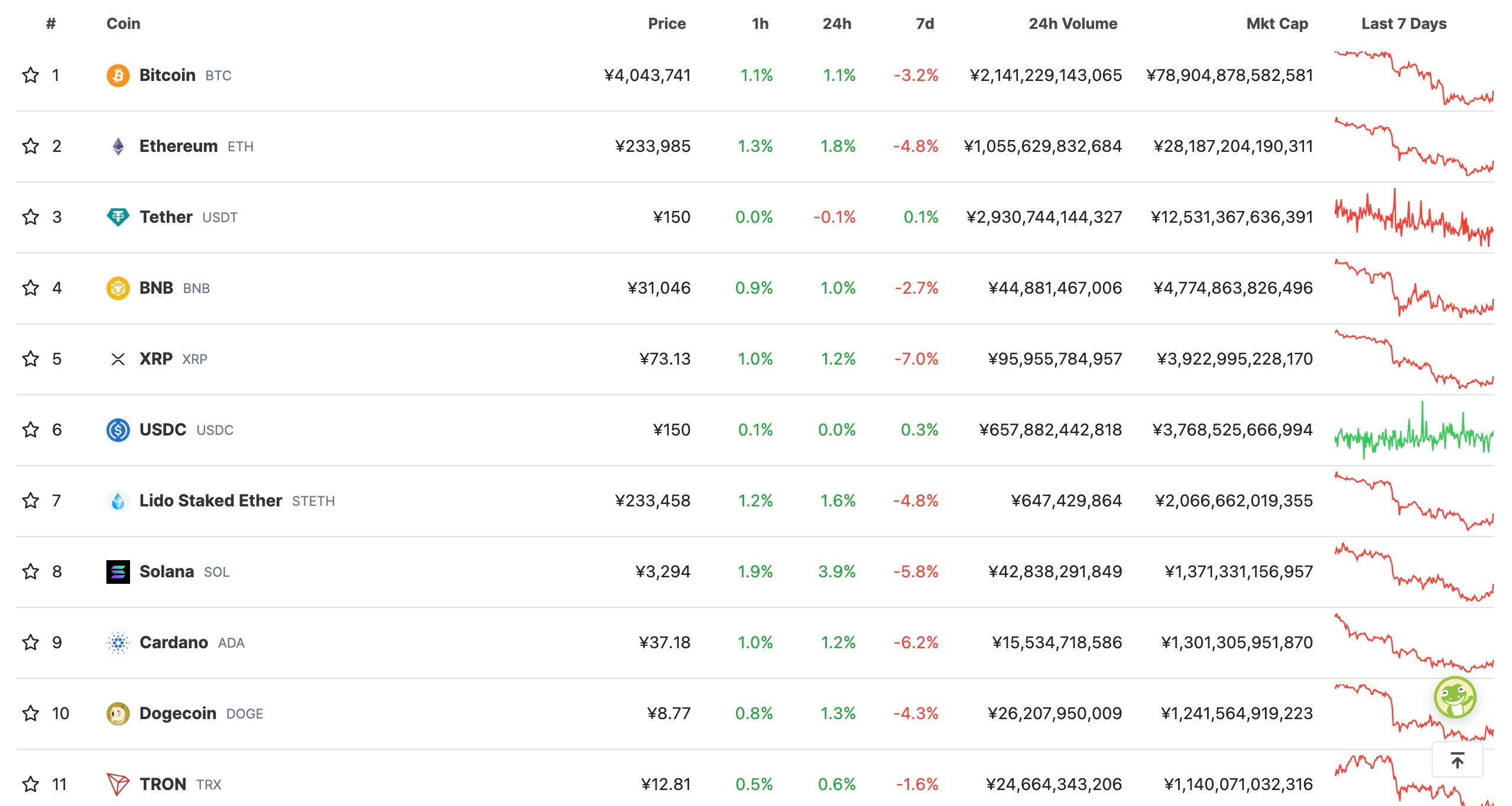
Task: Open XRP's 7-day sparkline chart
Action: coord(1414,359)
